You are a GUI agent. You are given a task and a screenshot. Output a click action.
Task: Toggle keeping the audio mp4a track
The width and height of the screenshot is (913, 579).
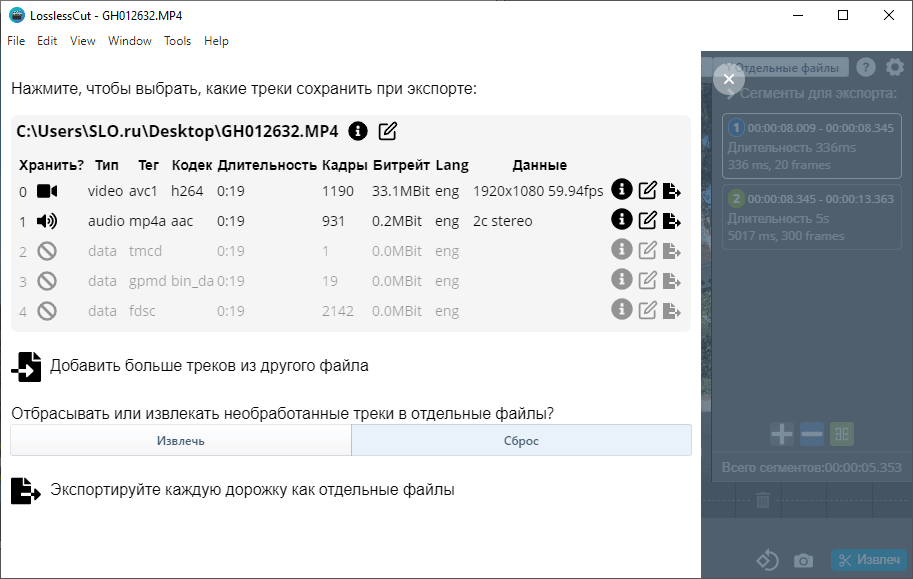(x=47, y=221)
